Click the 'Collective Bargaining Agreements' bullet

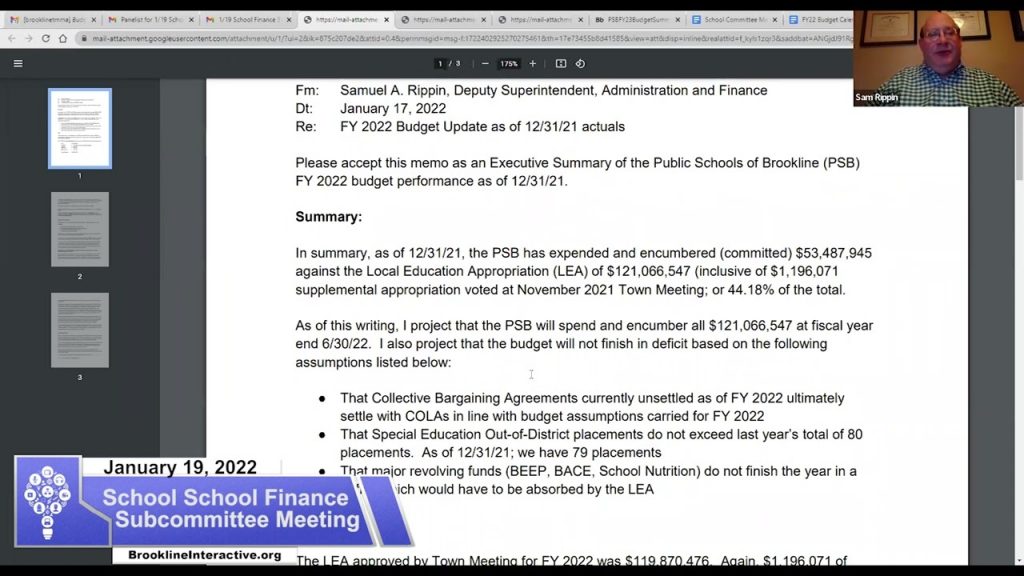[x=592, y=407]
